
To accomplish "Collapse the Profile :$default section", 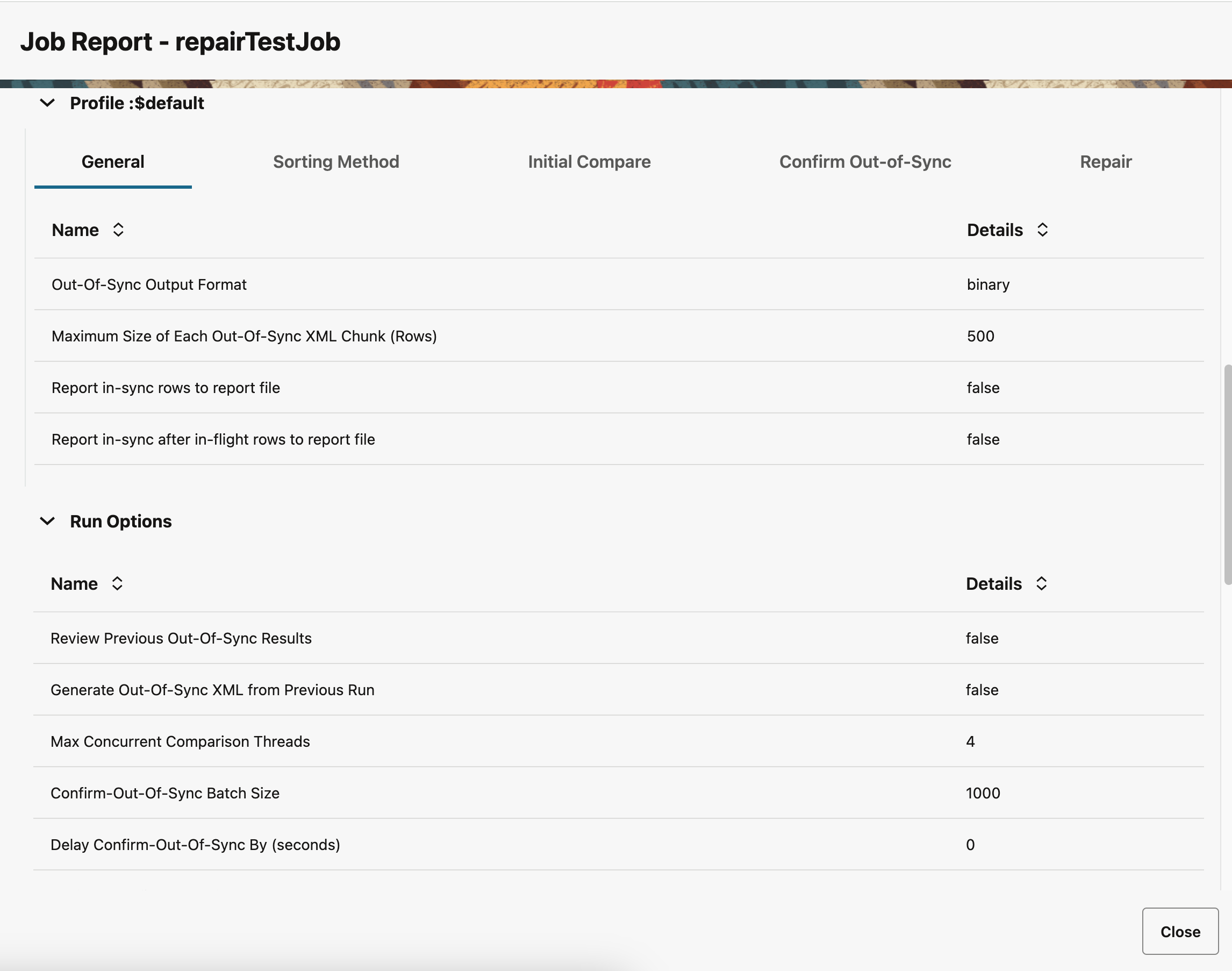I will click(48, 103).
